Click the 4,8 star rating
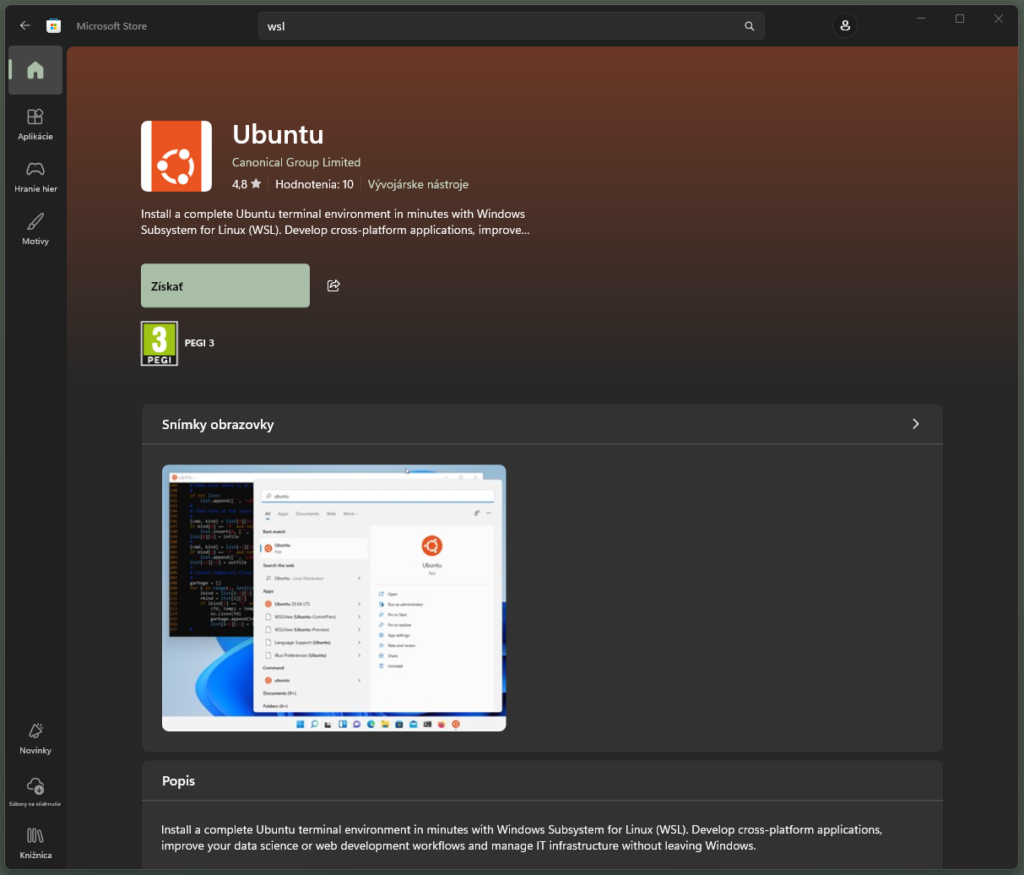1024x875 pixels. (246, 184)
